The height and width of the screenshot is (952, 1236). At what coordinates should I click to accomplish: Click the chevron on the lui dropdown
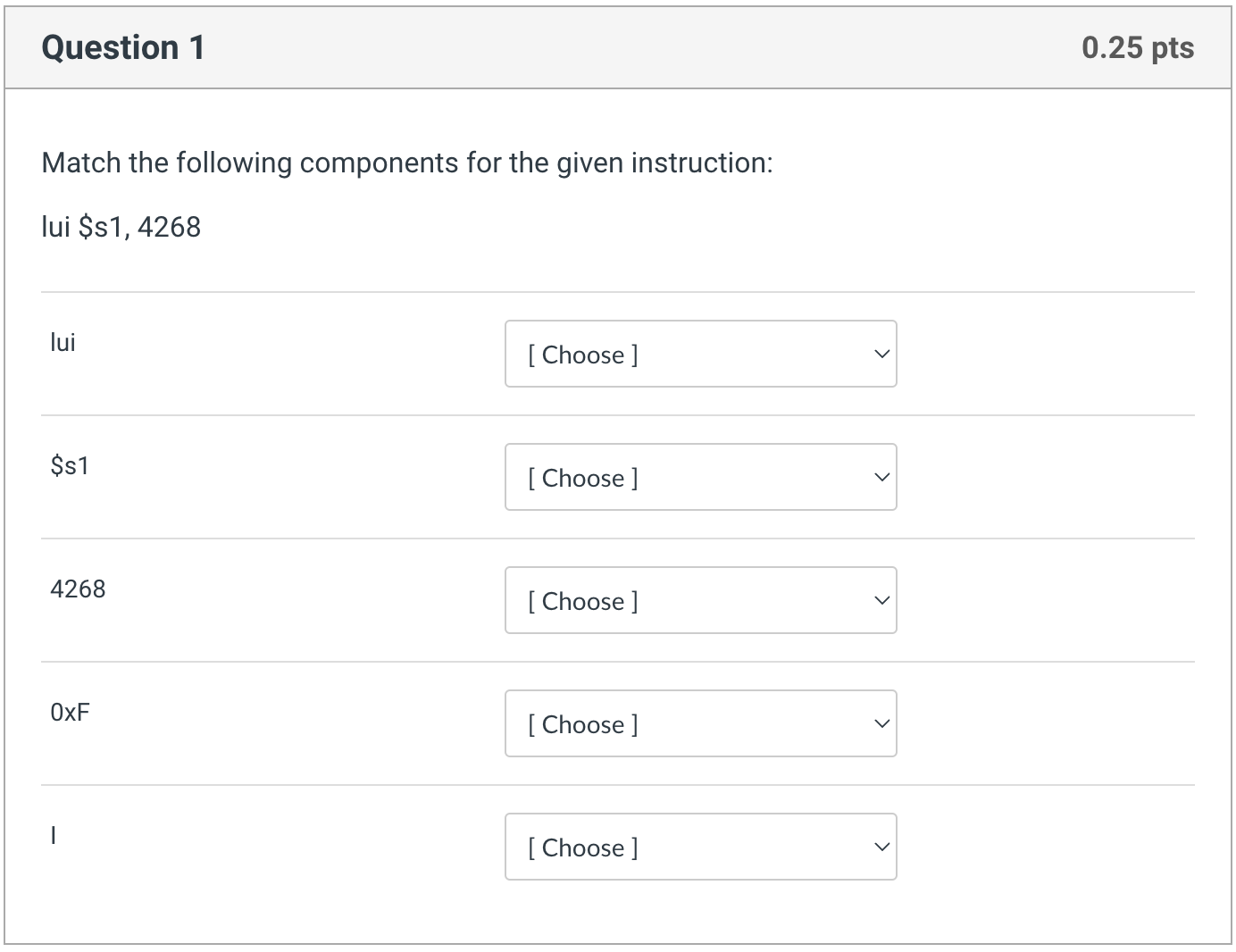pyautogui.click(x=881, y=354)
